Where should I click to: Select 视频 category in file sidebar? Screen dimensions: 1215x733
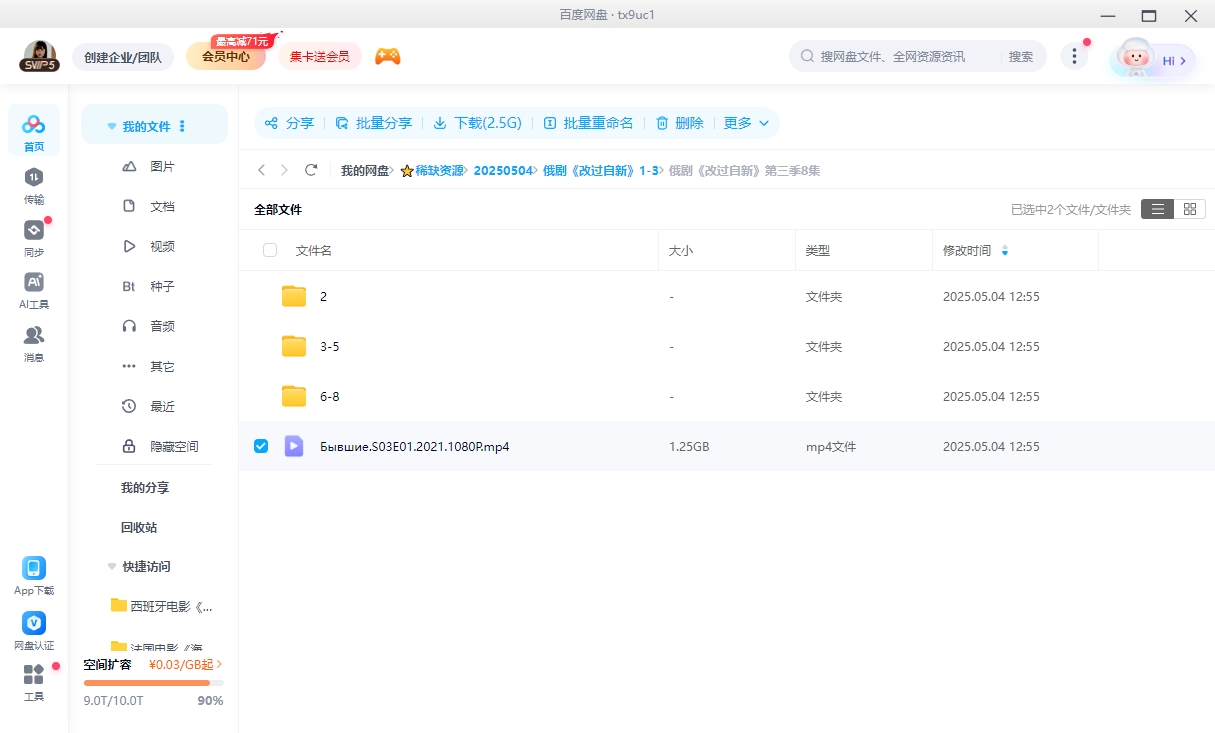(162, 246)
